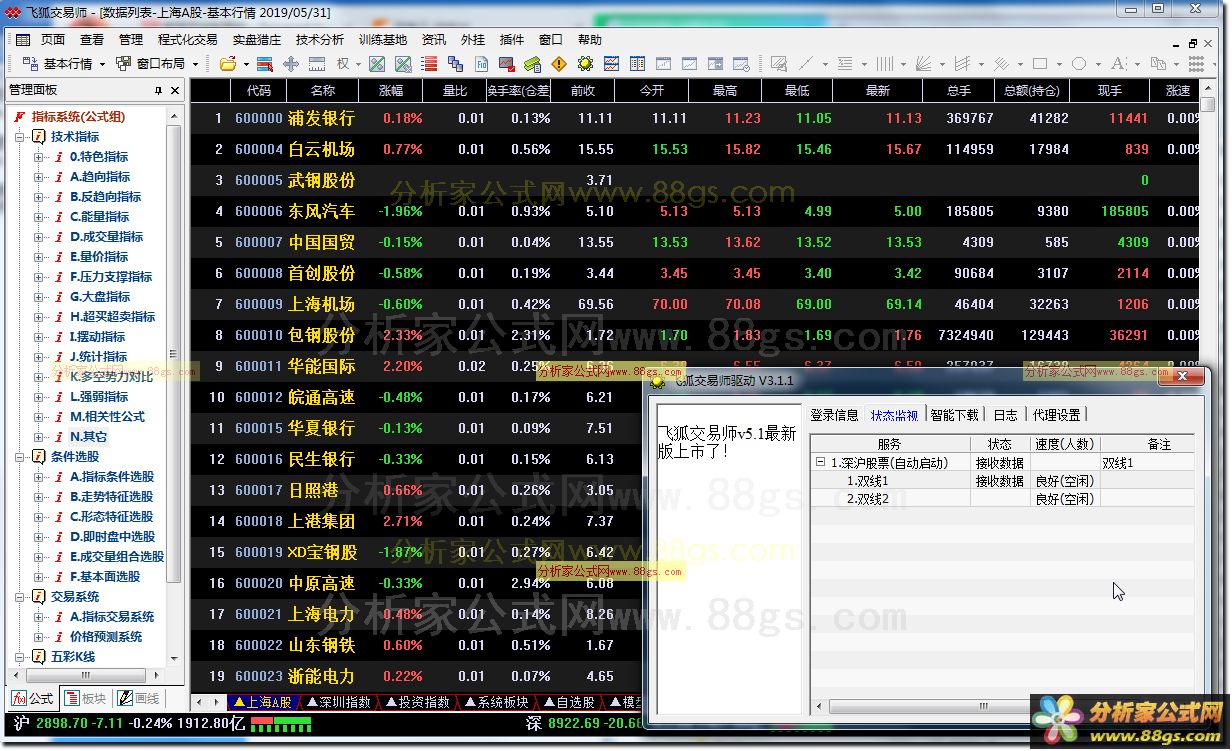Expand the A.趋向指标 tree item

(x=39, y=177)
